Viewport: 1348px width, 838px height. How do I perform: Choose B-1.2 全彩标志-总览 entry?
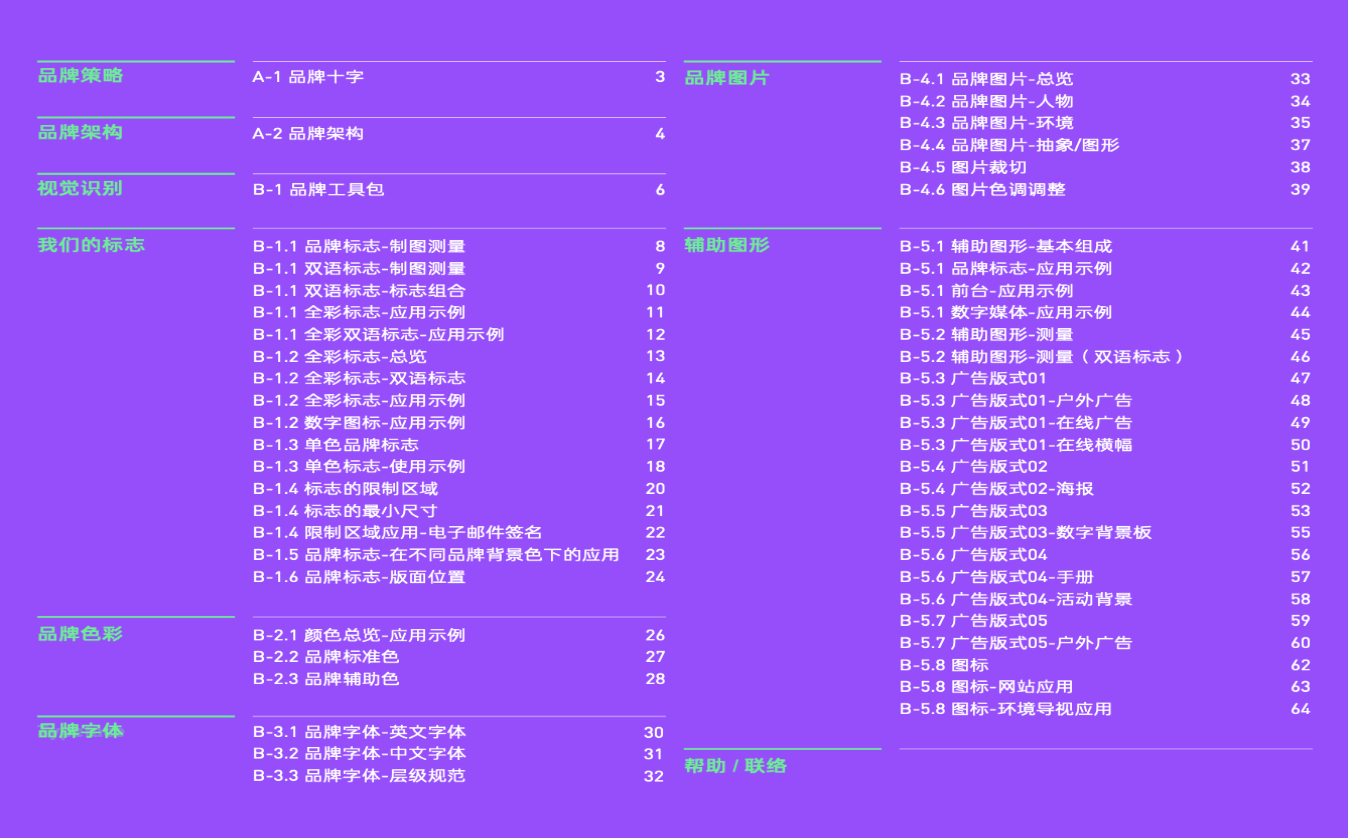340,356
